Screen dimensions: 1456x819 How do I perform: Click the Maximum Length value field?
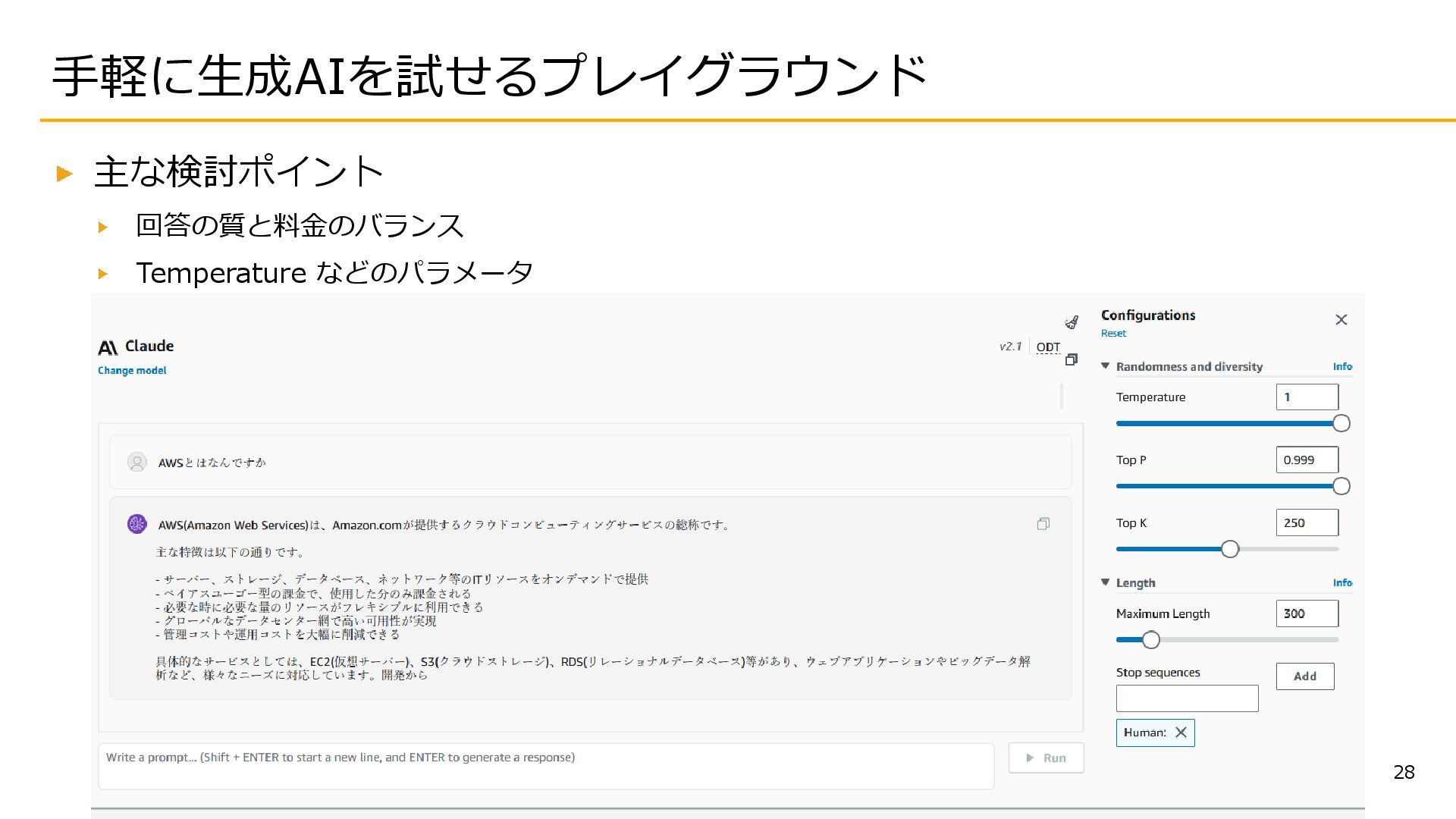(1307, 613)
